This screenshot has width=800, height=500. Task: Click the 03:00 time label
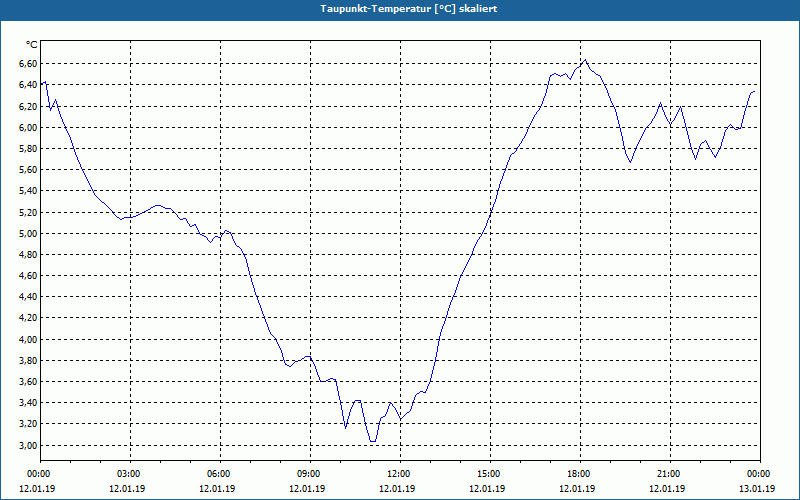point(131,474)
